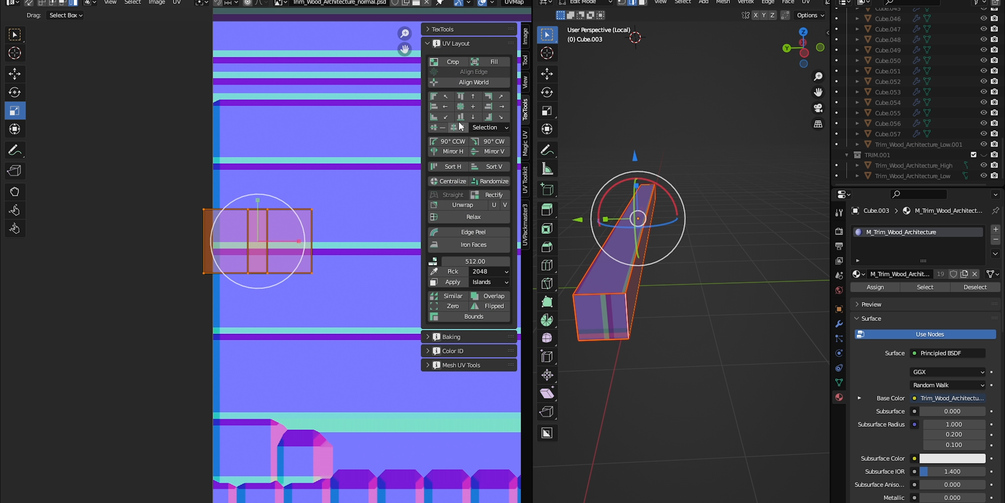1005x503 pixels.
Task: Select the Cursor tool in UV editor toolbar
Action: click(x=15, y=53)
